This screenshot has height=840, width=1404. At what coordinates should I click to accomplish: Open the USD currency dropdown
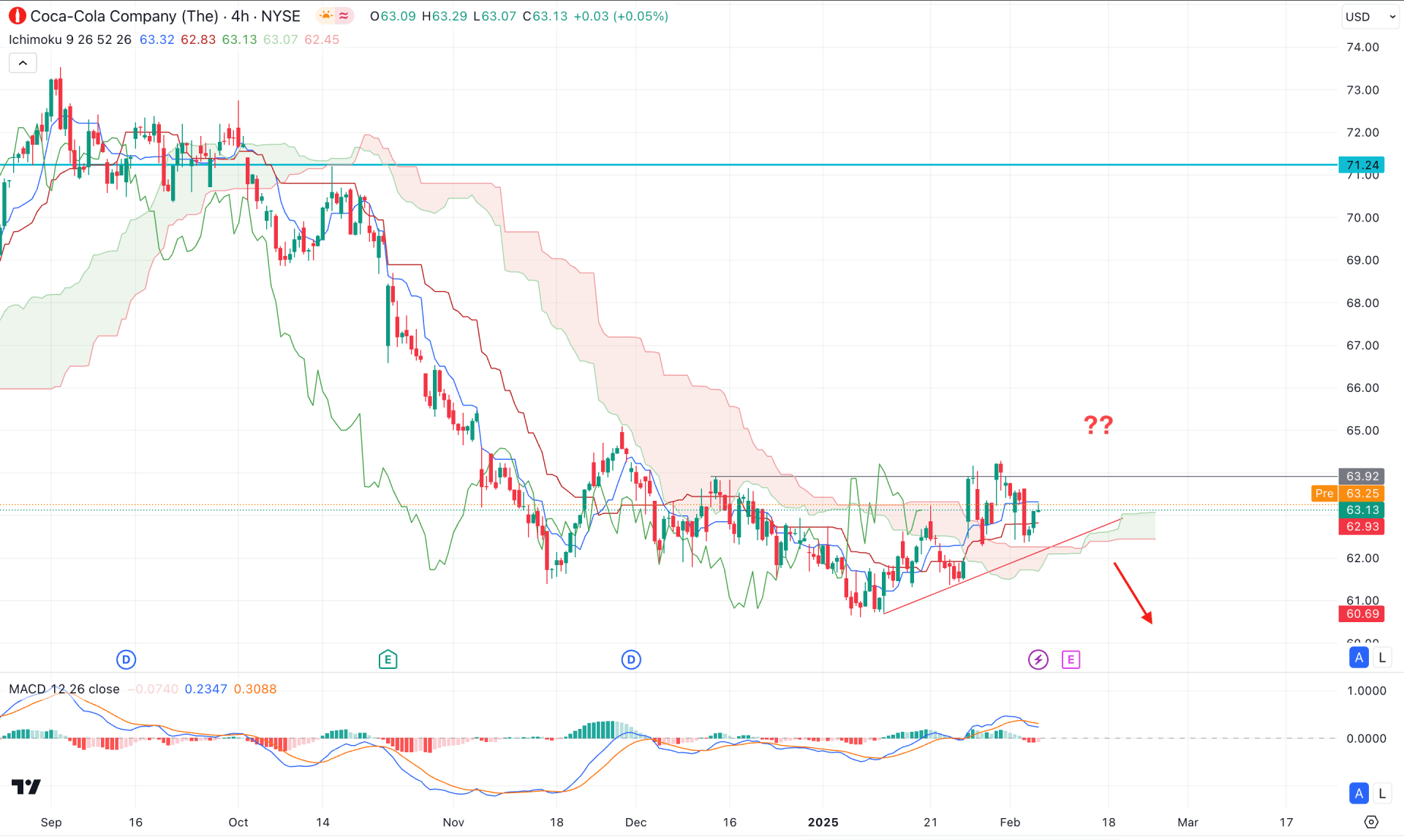pos(1370,16)
